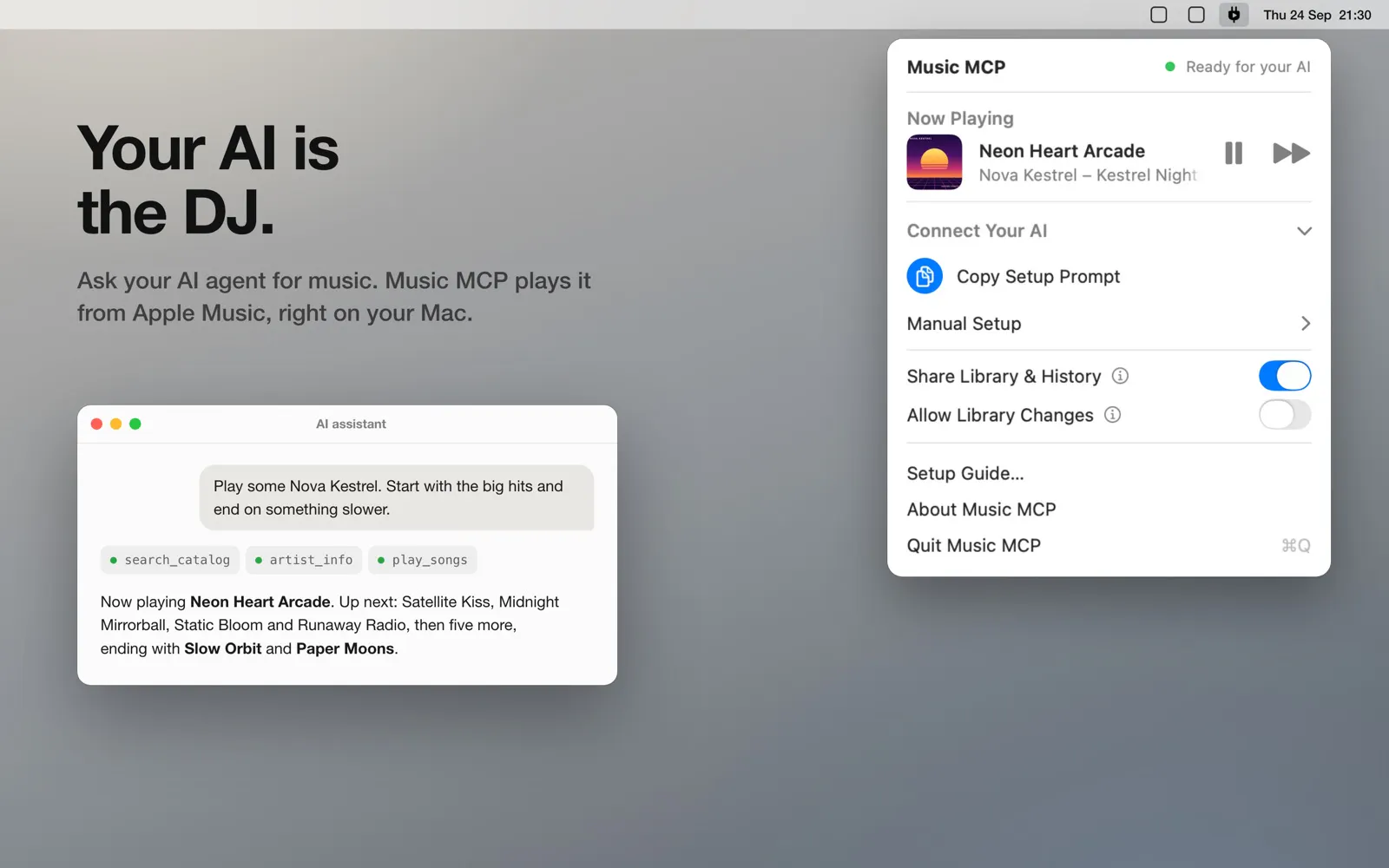The image size is (1389, 868).
Task: Click 'Nova Kestrel – Kestrel Night' subtitle
Action: click(1088, 175)
